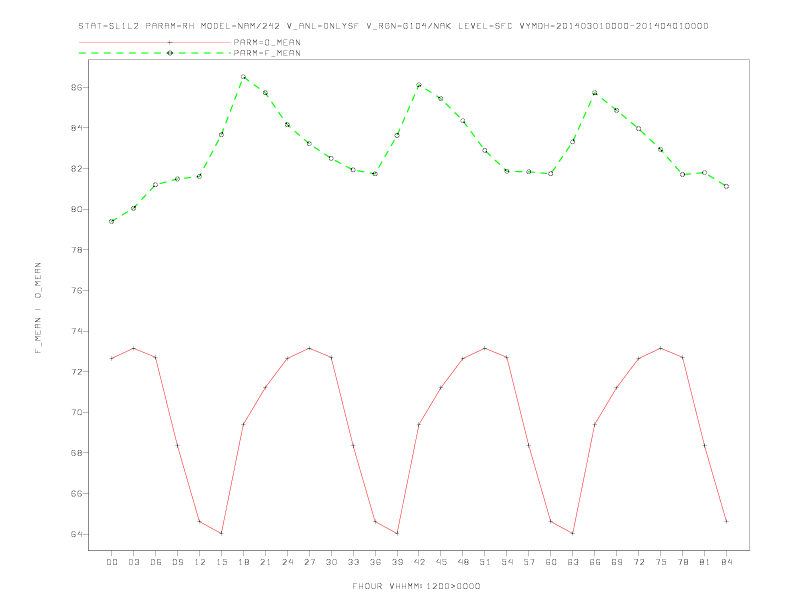Click x-axis tick label 48

coord(463,562)
